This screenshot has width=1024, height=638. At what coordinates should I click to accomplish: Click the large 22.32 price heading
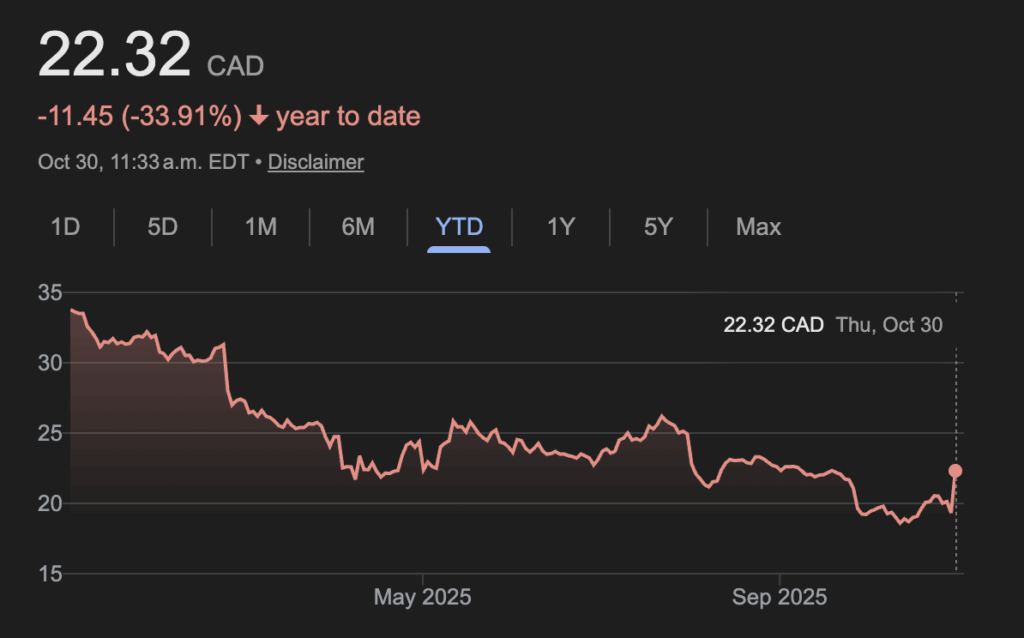point(114,54)
